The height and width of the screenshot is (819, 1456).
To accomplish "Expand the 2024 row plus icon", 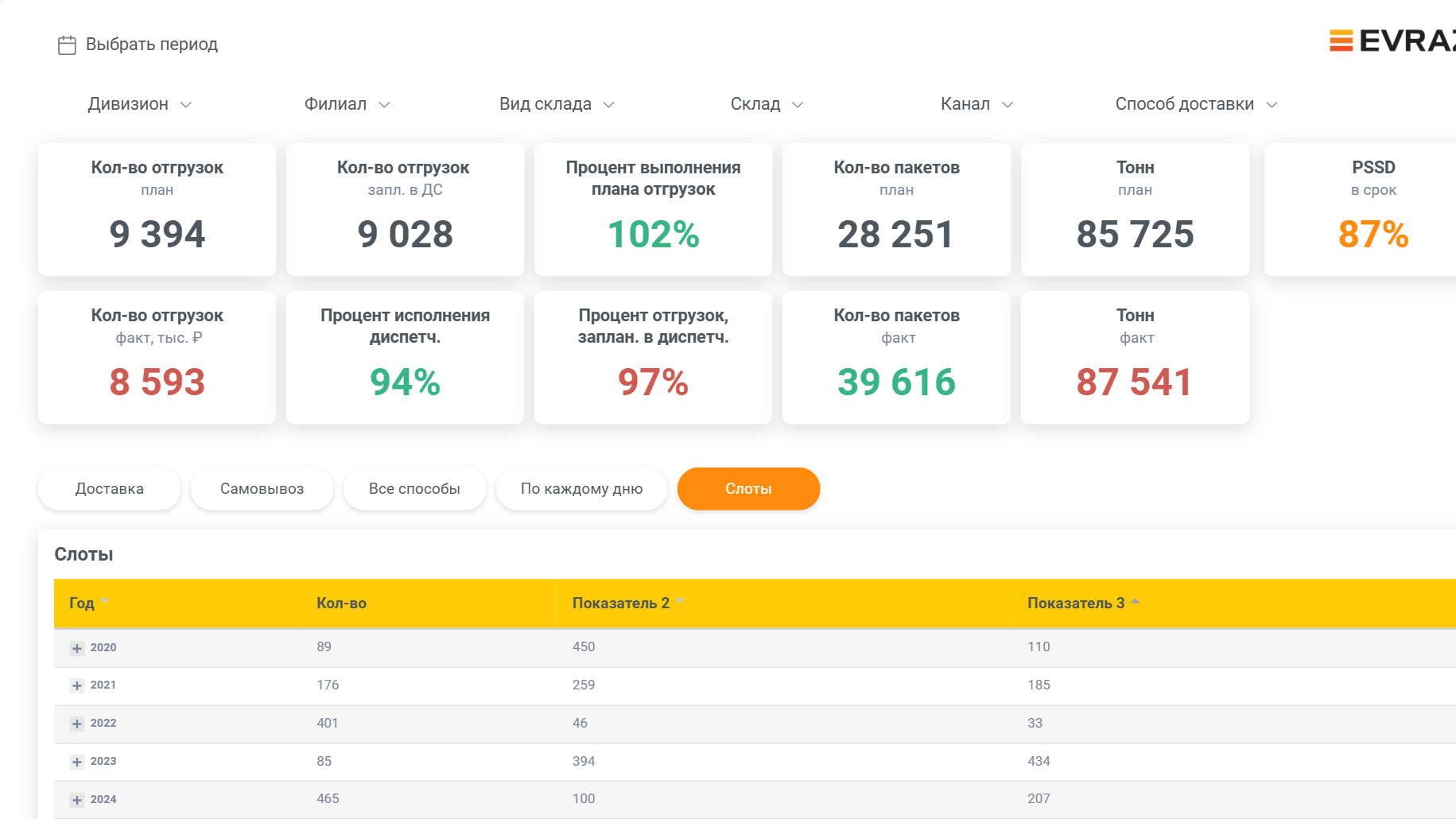I will pyautogui.click(x=77, y=800).
